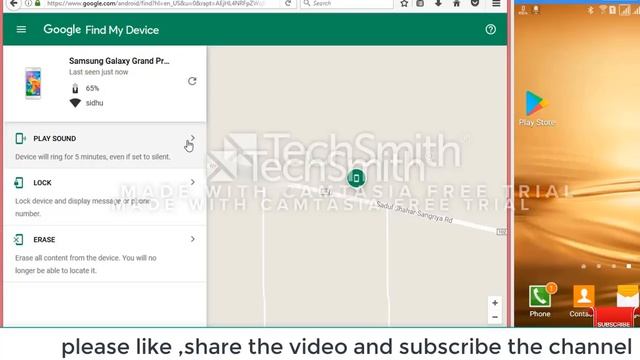
Task: Zoom in on the map
Action: coord(495,303)
